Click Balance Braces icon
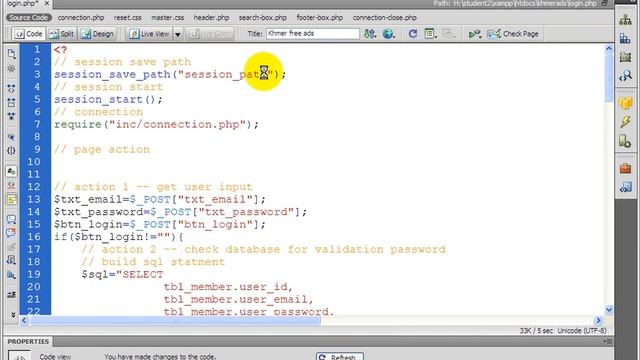Viewport: 640px width, 360px height. coord(11,151)
